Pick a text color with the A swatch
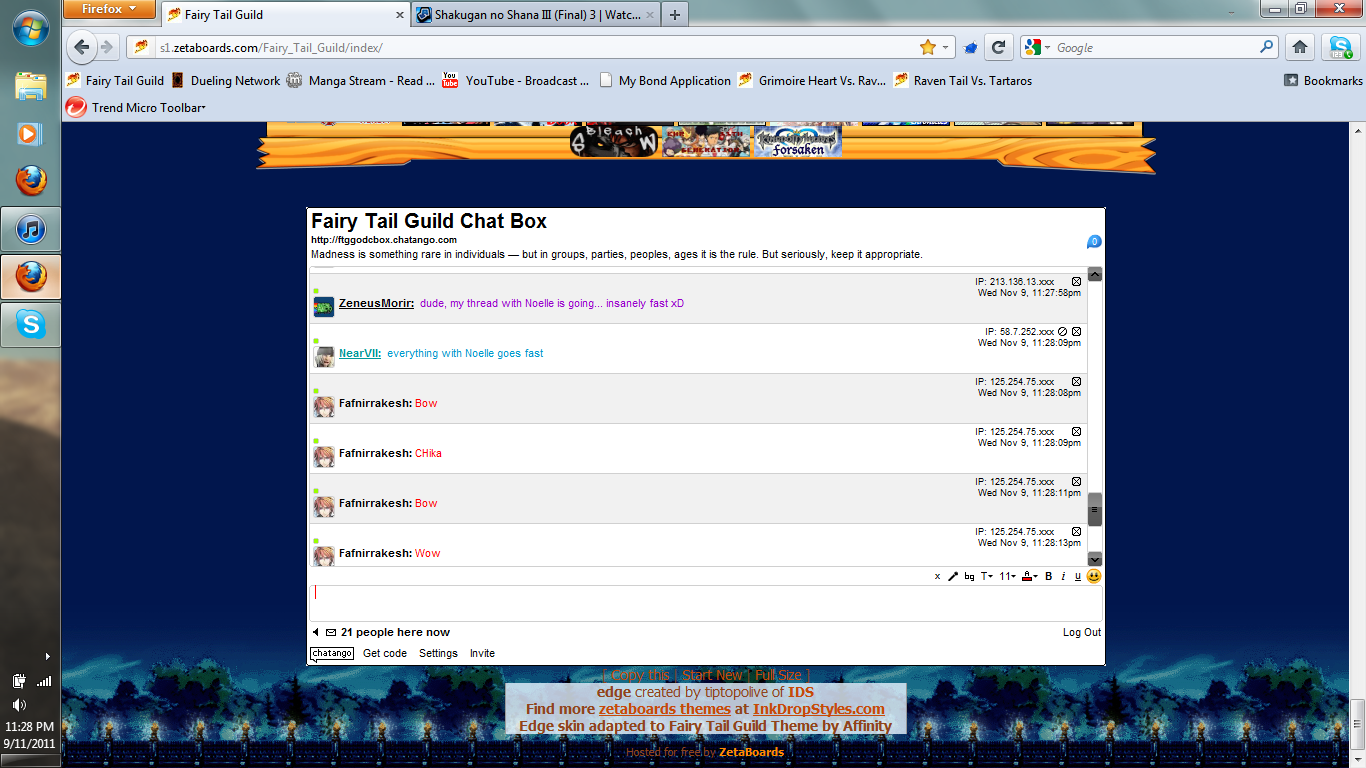1366x768 pixels. (x=1029, y=576)
